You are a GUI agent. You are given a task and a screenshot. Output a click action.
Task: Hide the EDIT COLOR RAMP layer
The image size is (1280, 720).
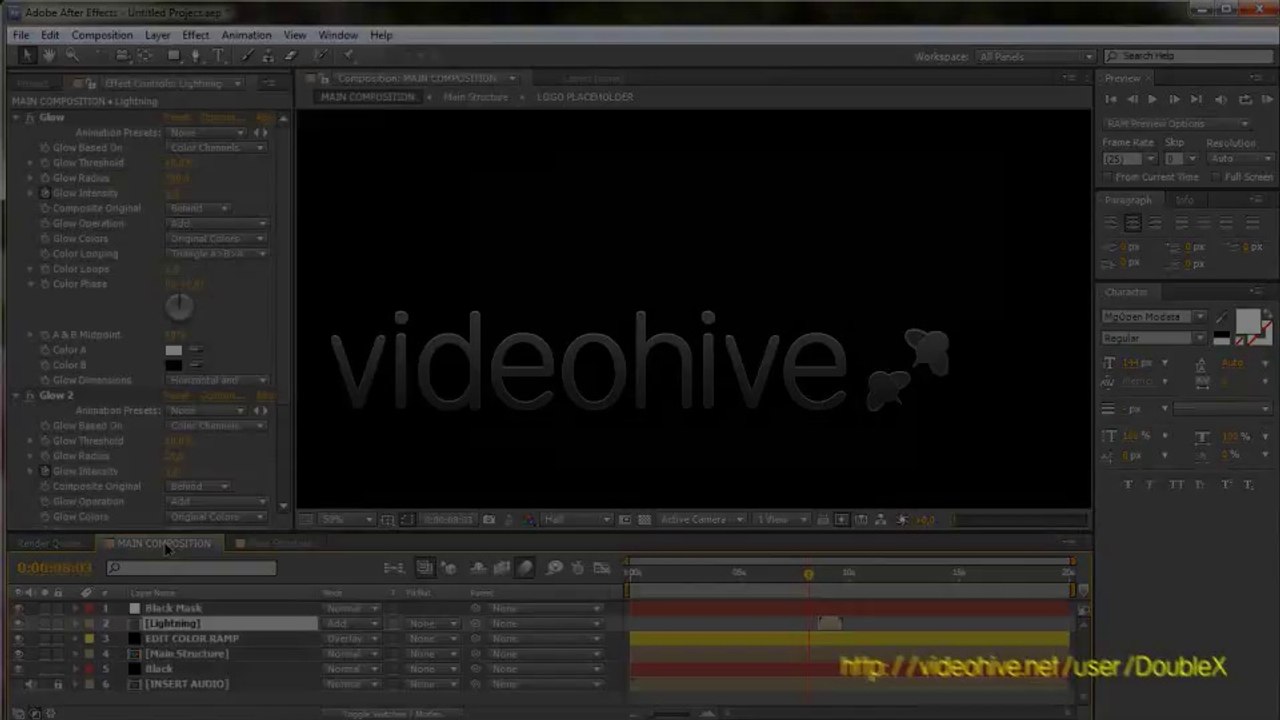(18, 638)
